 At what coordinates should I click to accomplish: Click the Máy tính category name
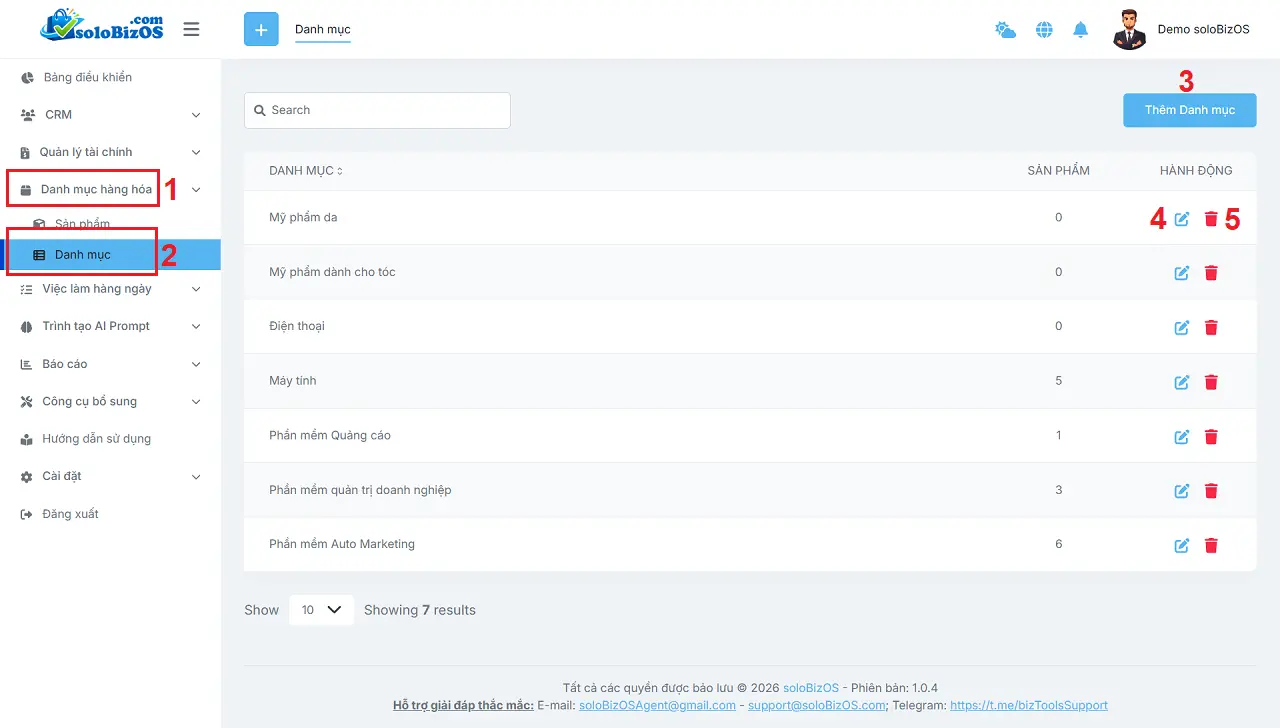click(x=292, y=381)
